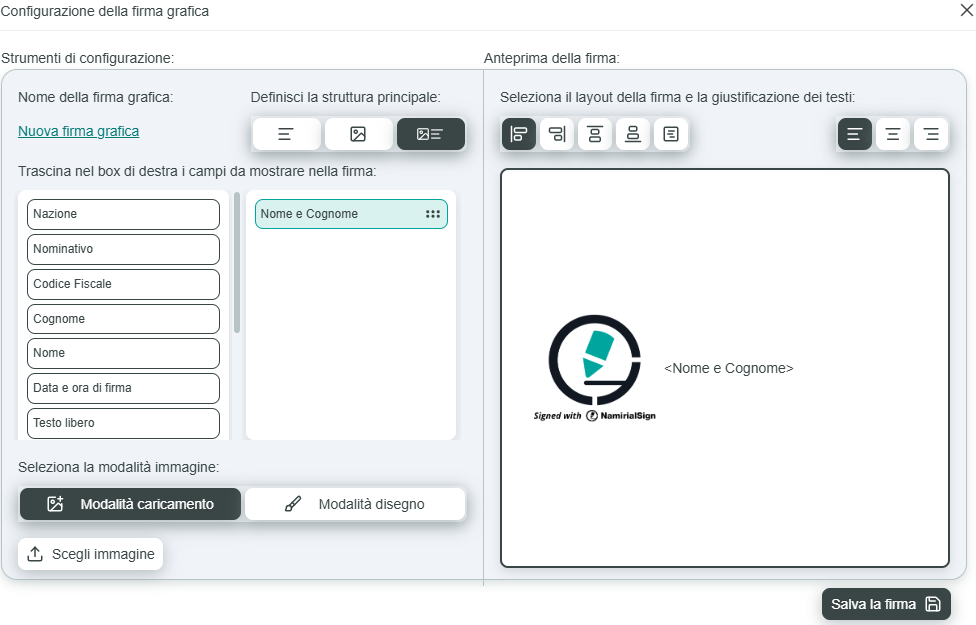
Task: Close the signature configuration dialog
Action: [x=967, y=11]
